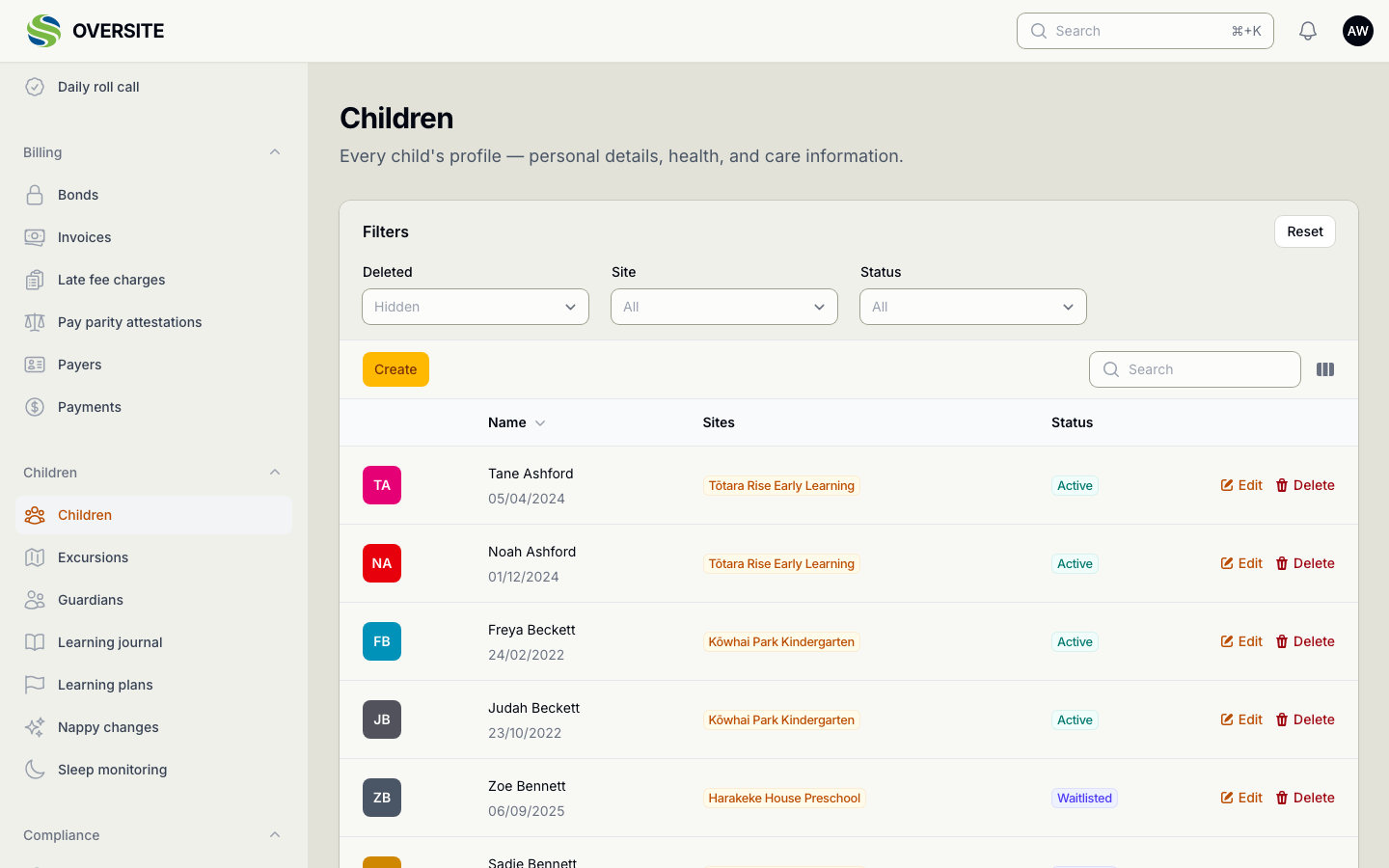Navigate to Invoices
The width and height of the screenshot is (1389, 868).
tap(154, 237)
